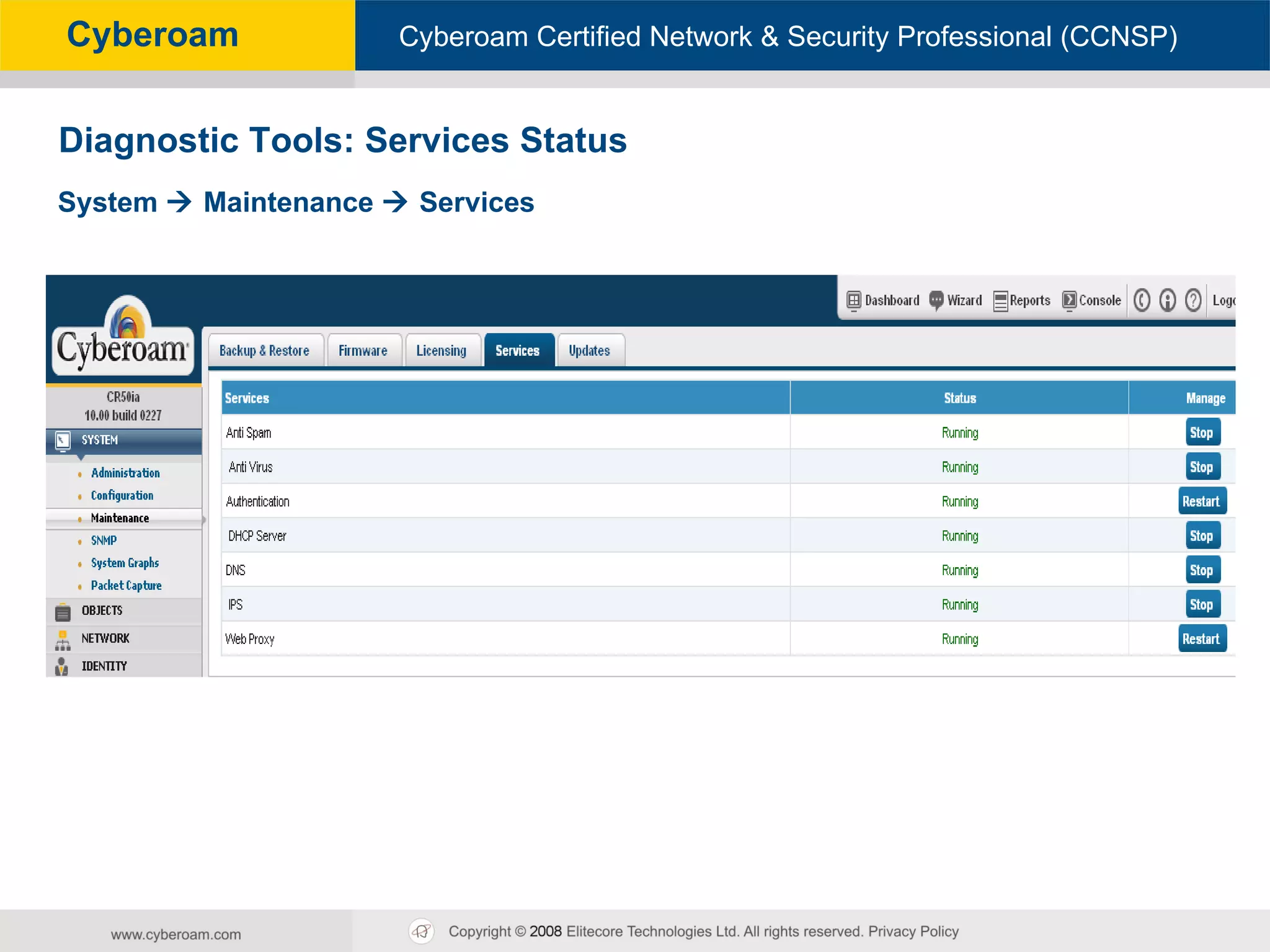This screenshot has height=952, width=1270.
Task: Select Maintenance in the sidebar
Action: [x=120, y=518]
